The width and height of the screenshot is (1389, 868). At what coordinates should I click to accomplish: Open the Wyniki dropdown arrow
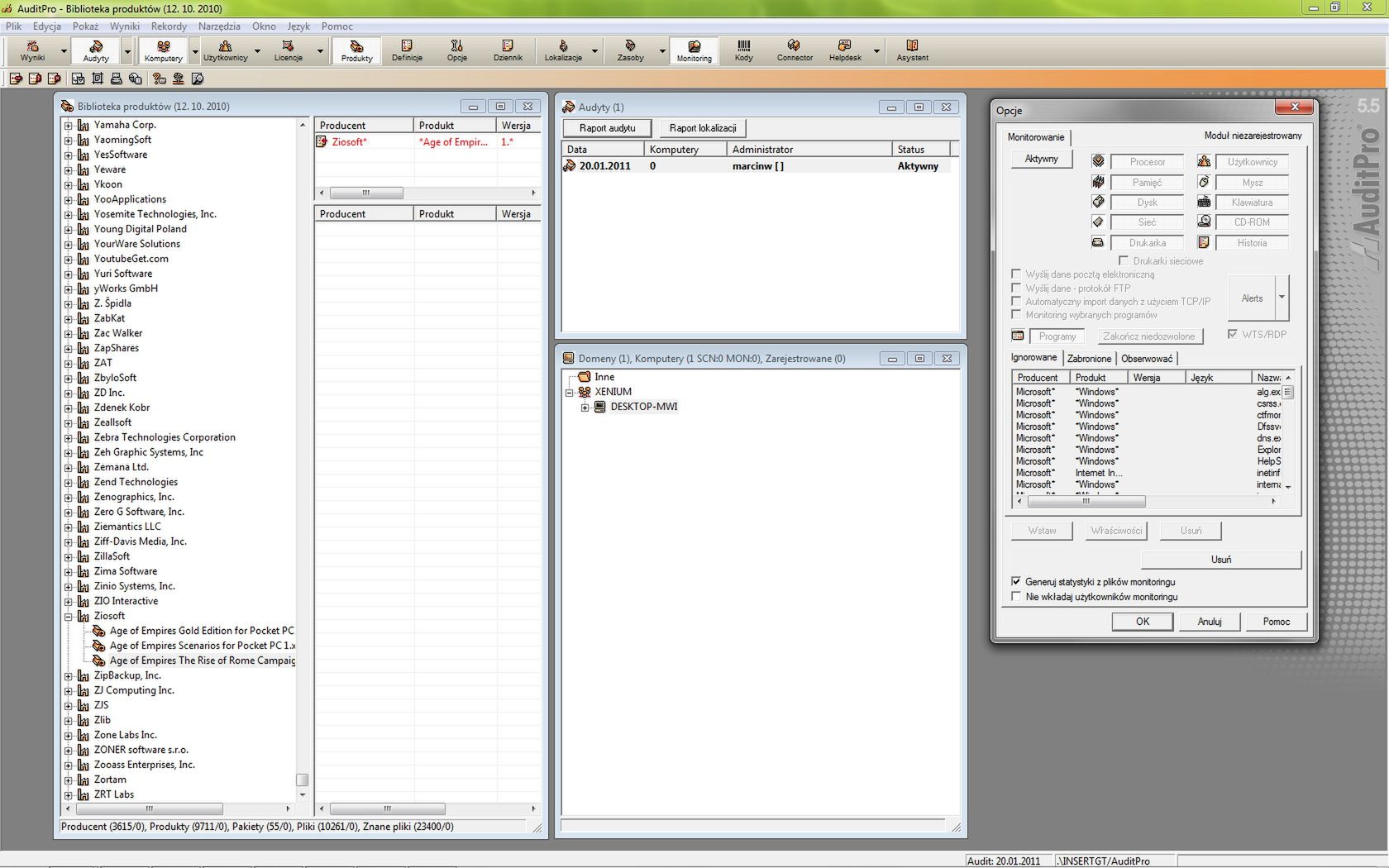pos(64,51)
